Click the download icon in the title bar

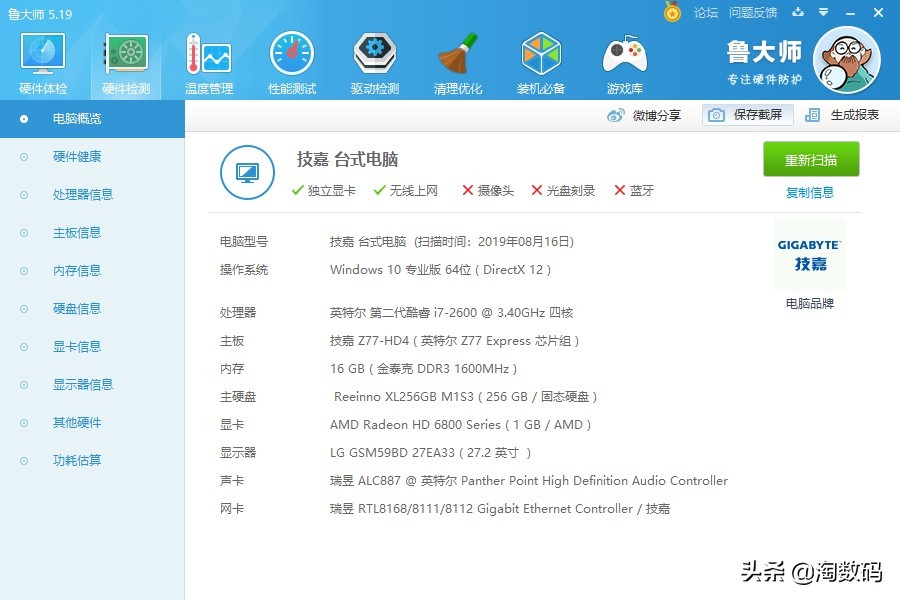(795, 13)
